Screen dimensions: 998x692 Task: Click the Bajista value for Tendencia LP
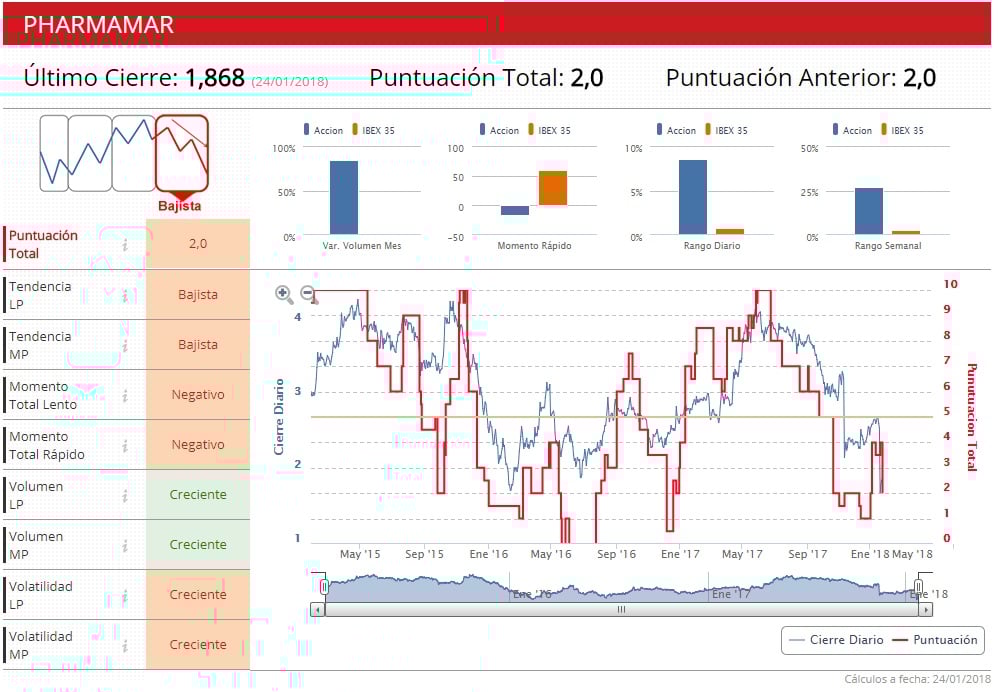[198, 295]
